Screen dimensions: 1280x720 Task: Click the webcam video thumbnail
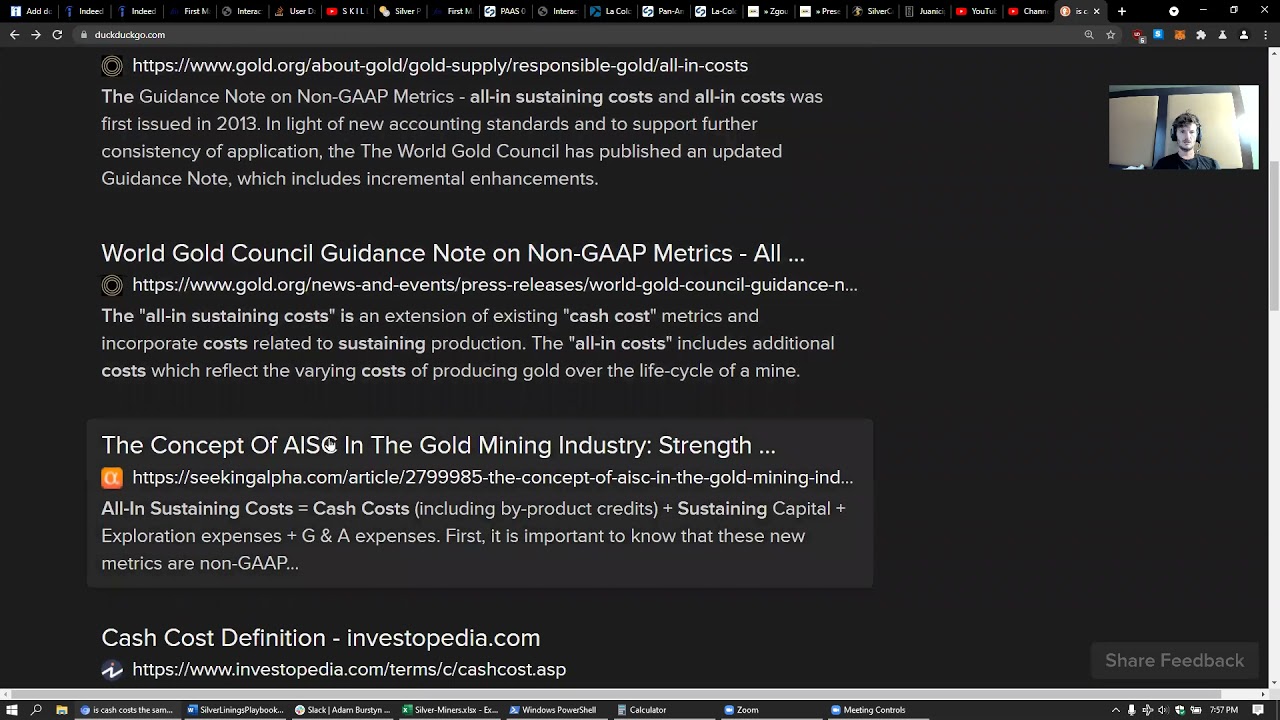[x=1184, y=127]
